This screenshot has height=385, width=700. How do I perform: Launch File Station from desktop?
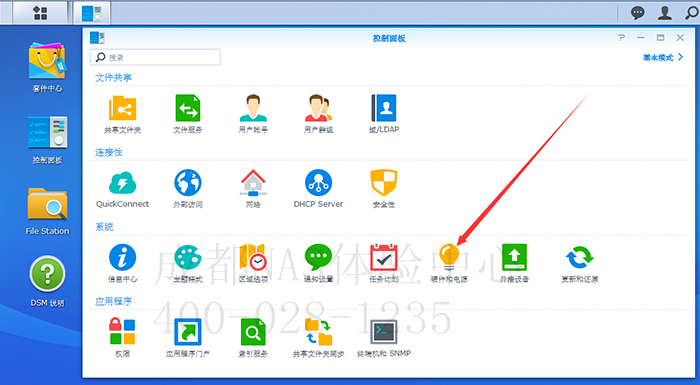tap(47, 204)
